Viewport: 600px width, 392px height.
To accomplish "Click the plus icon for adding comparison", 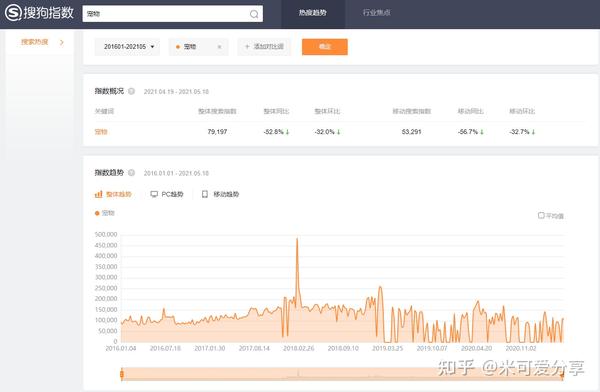I will point(247,46).
